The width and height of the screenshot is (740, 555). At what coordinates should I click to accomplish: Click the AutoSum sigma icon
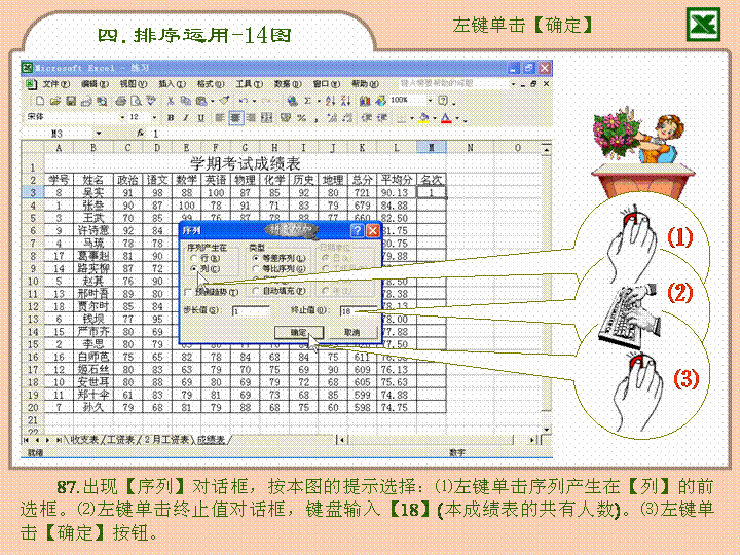tap(306, 101)
